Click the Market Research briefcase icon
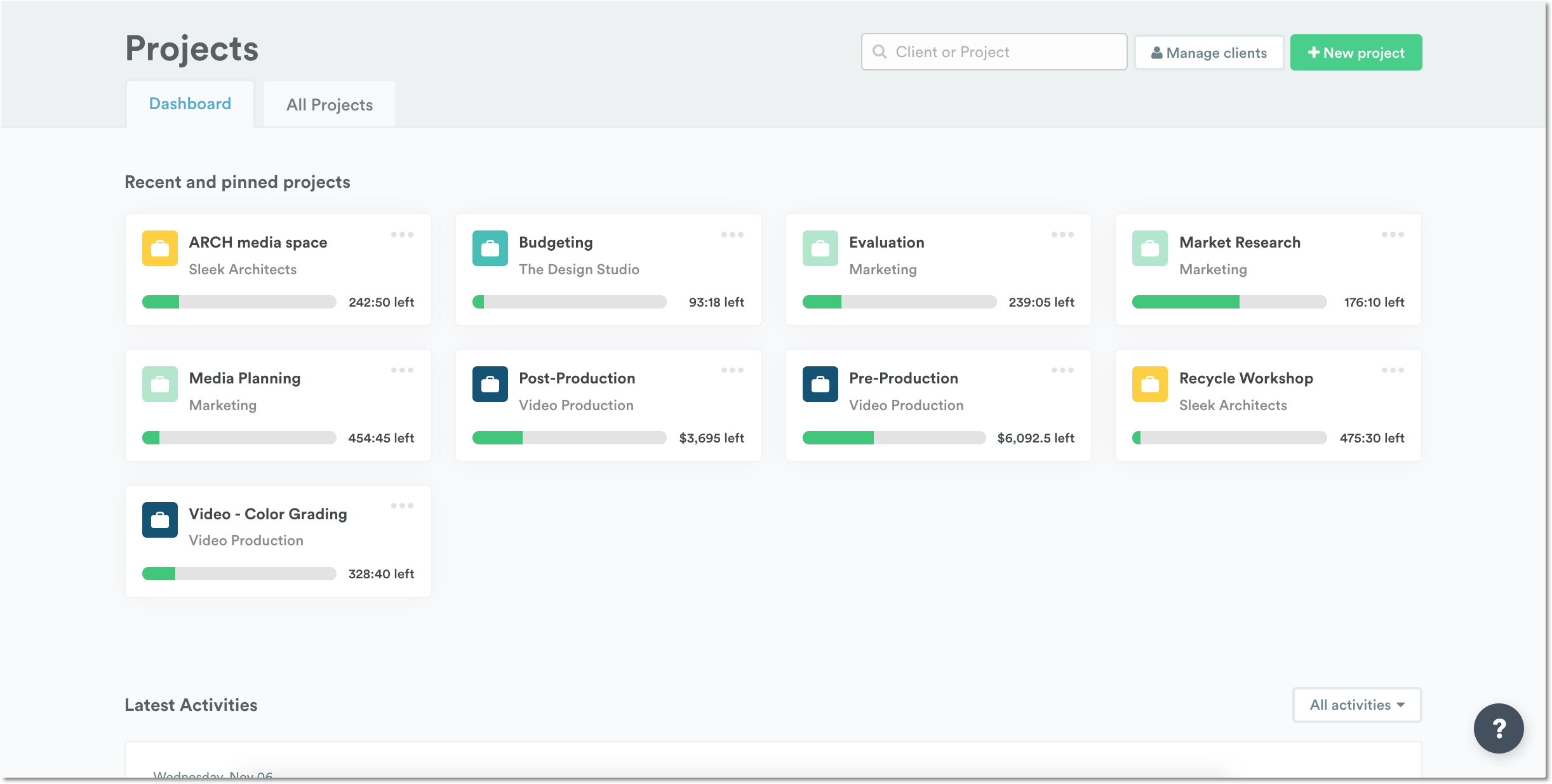Image resolution: width=1552 pixels, height=784 pixels. [x=1150, y=249]
